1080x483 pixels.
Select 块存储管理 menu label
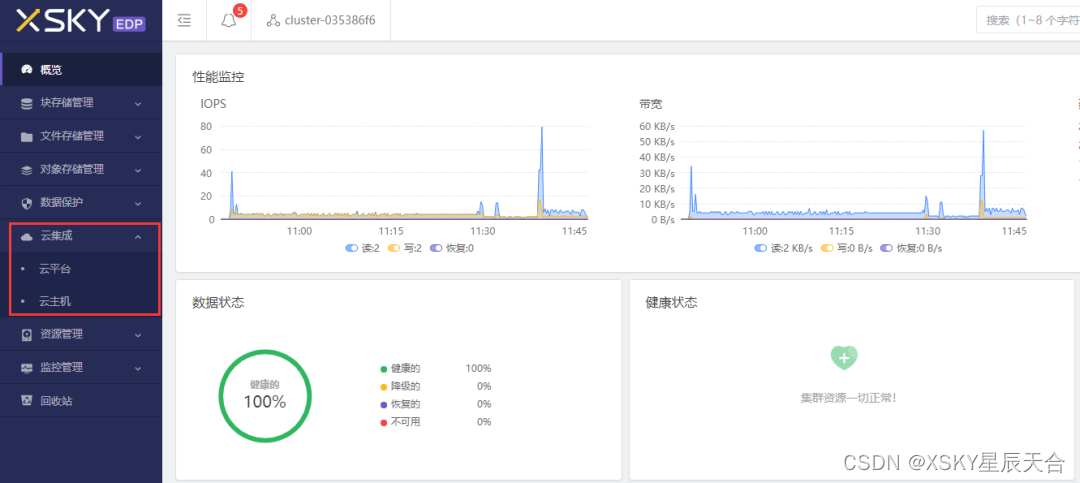coord(67,103)
